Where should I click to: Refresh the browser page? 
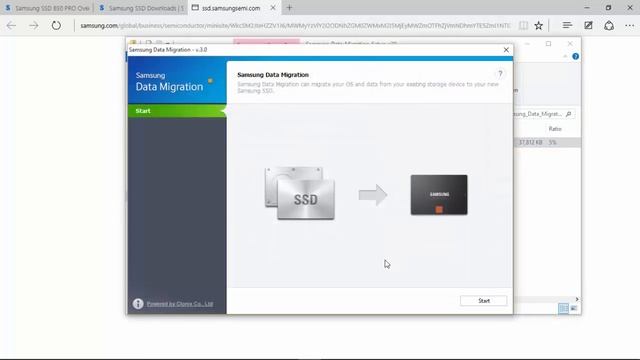point(56,26)
